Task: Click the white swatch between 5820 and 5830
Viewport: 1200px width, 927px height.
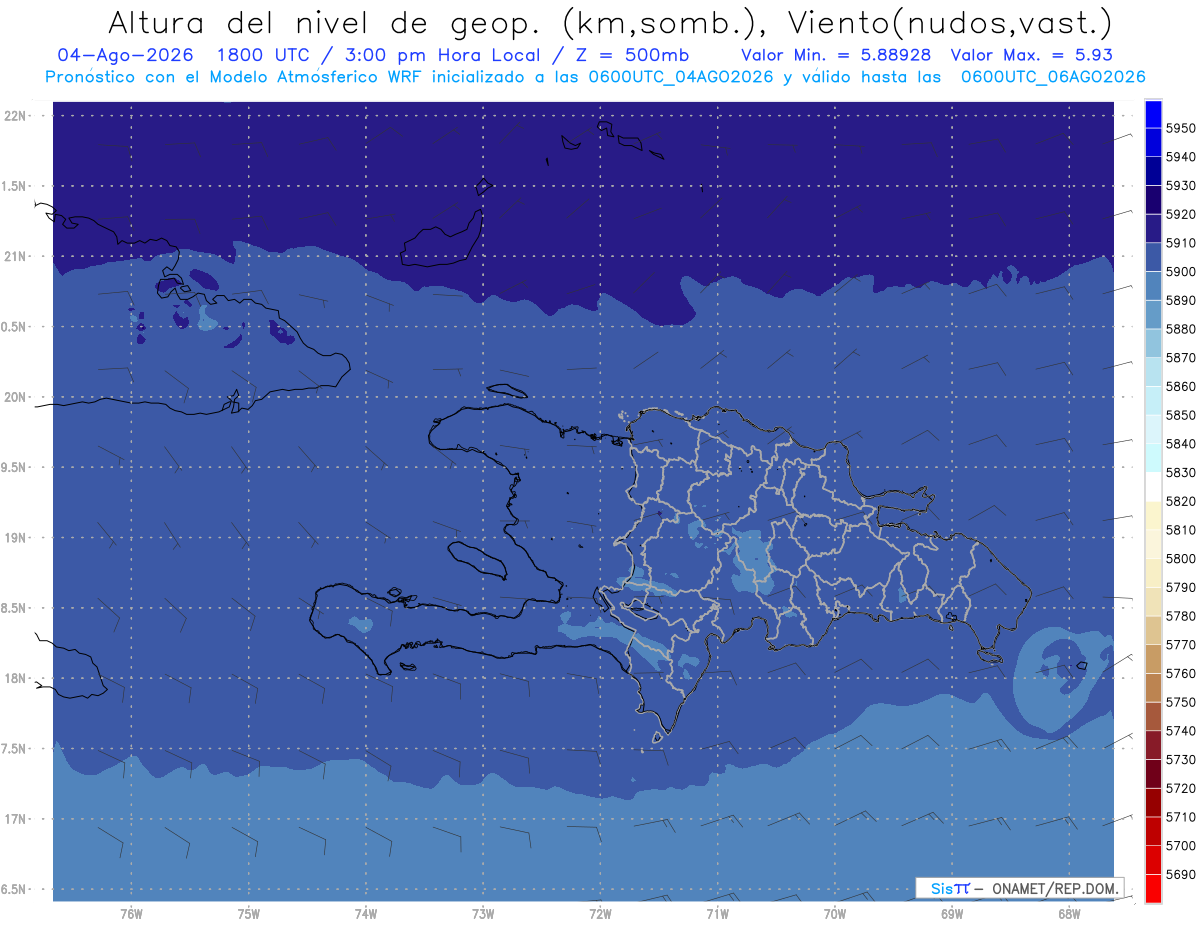Action: (x=1153, y=487)
